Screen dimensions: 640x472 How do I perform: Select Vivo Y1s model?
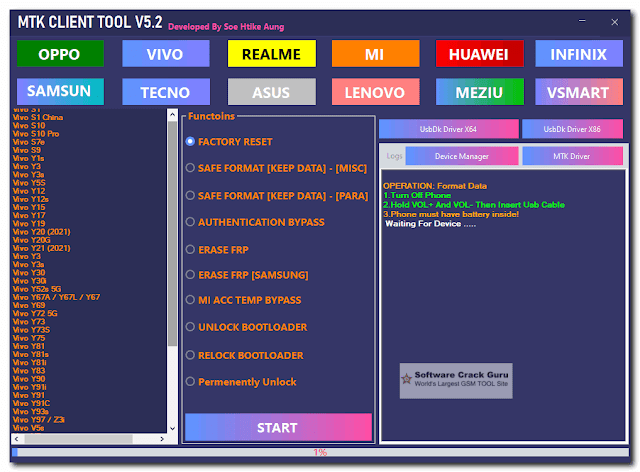28,158
